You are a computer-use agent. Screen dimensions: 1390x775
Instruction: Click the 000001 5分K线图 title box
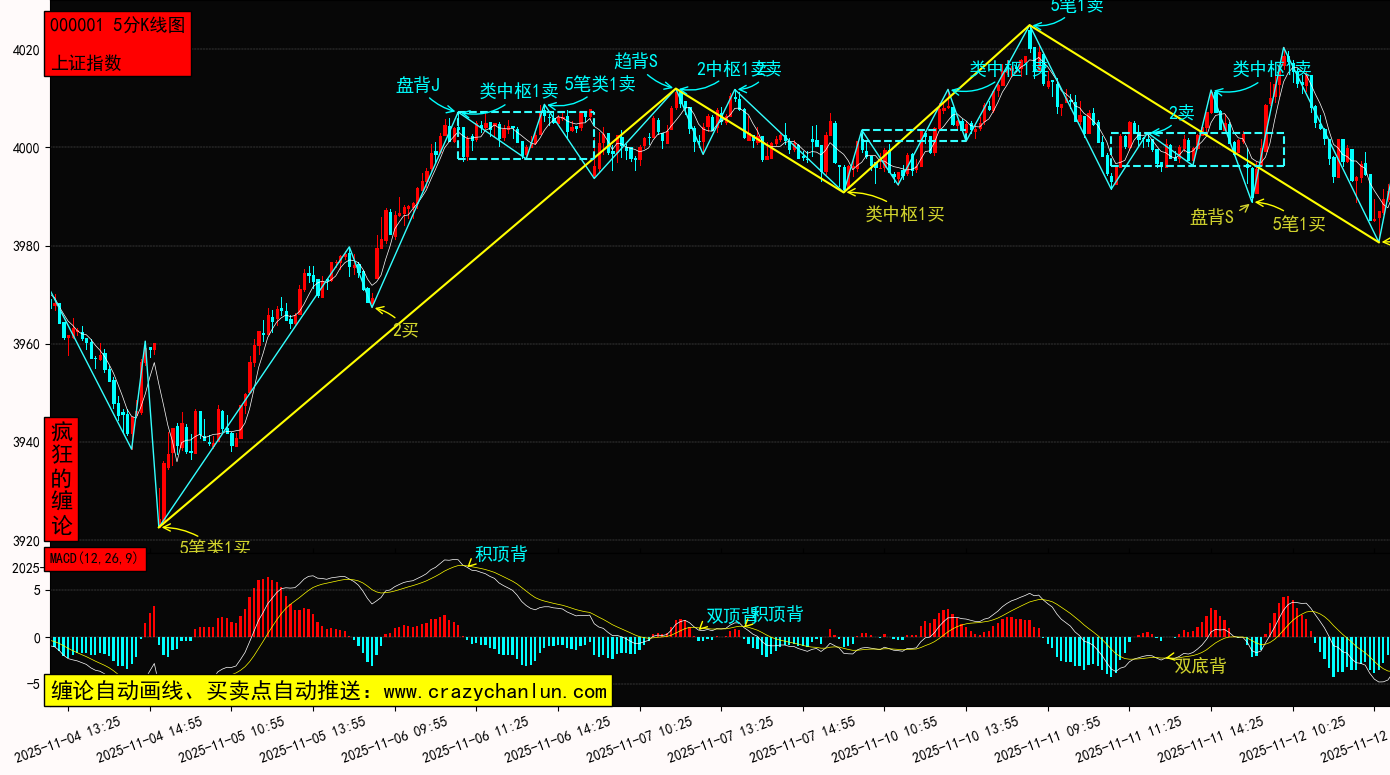click(x=117, y=26)
